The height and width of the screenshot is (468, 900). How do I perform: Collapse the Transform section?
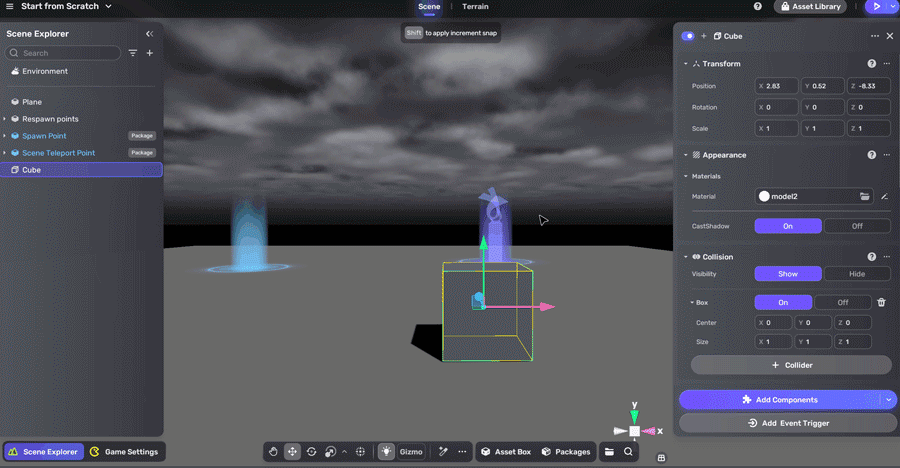point(686,64)
